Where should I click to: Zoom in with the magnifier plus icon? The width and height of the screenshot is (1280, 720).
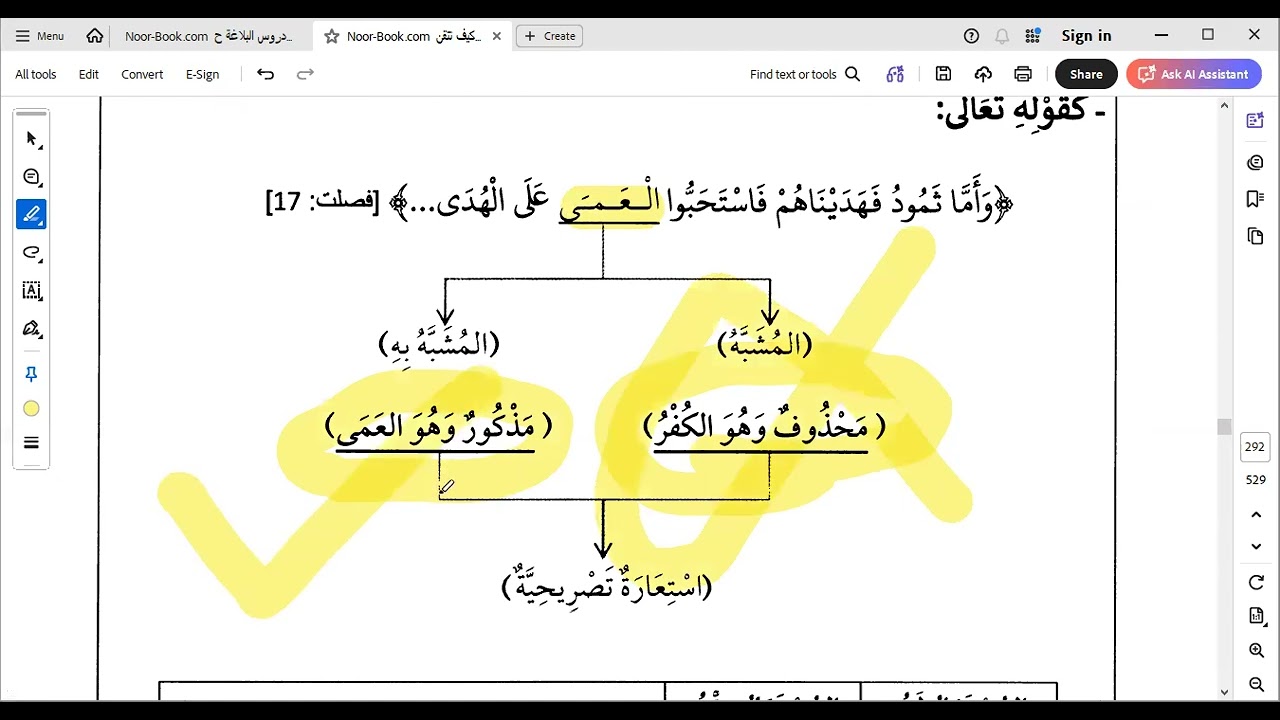coord(1256,651)
